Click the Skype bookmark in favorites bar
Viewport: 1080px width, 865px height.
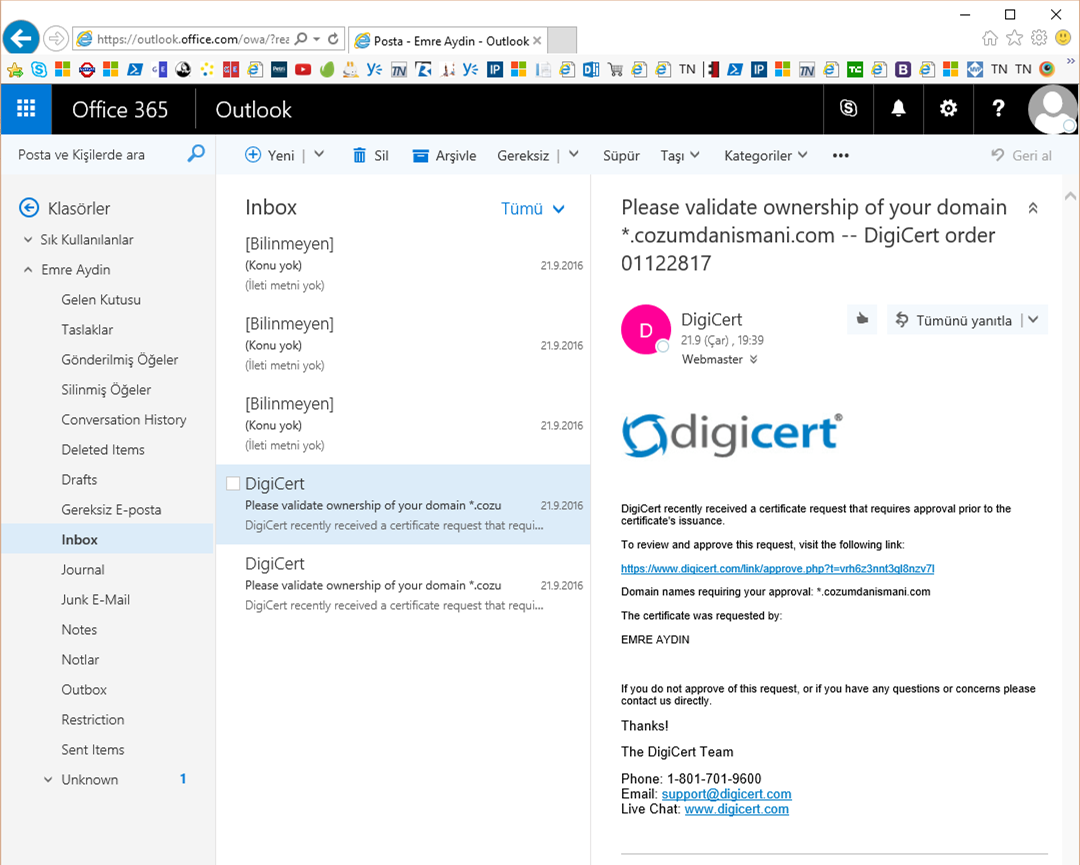pos(39,70)
